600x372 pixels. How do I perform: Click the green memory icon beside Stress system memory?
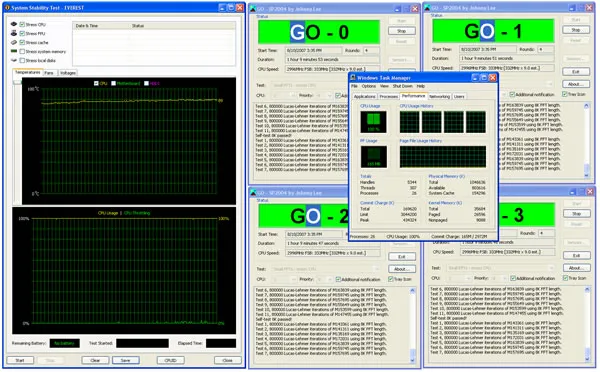point(14,51)
